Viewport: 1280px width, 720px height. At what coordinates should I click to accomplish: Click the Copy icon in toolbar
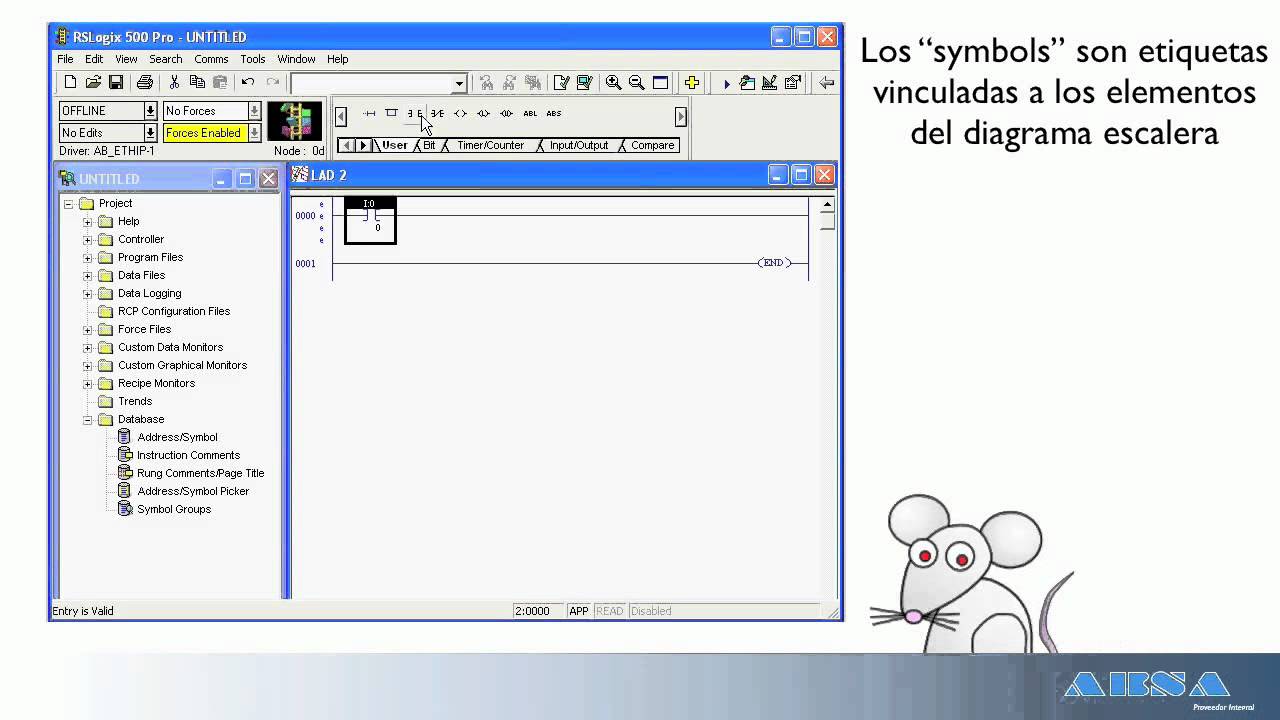[x=197, y=83]
